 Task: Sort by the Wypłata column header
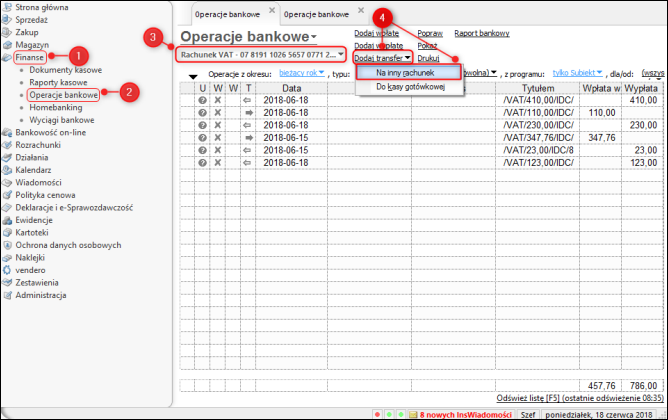[x=641, y=88]
